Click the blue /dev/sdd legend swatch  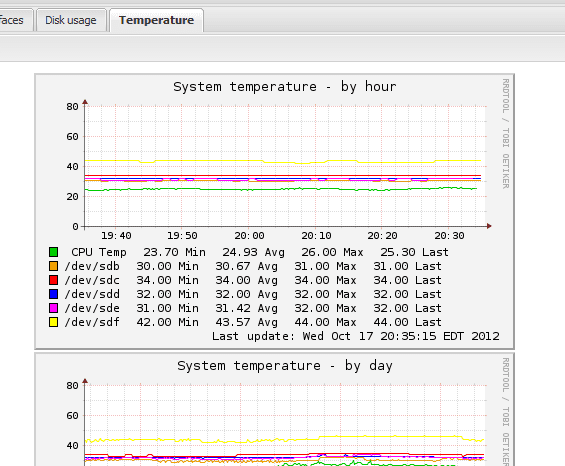[53, 294]
